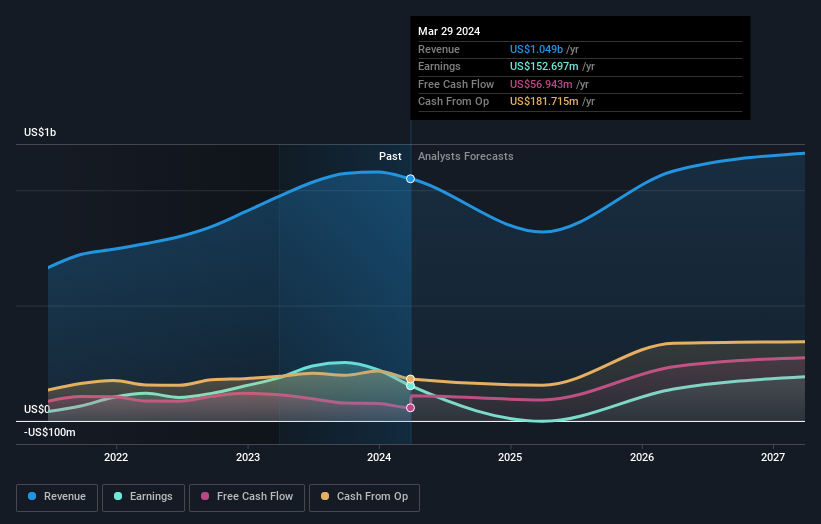Click the Cash From Op label in tooltip
Image resolution: width=821 pixels, height=524 pixels.
(x=453, y=102)
